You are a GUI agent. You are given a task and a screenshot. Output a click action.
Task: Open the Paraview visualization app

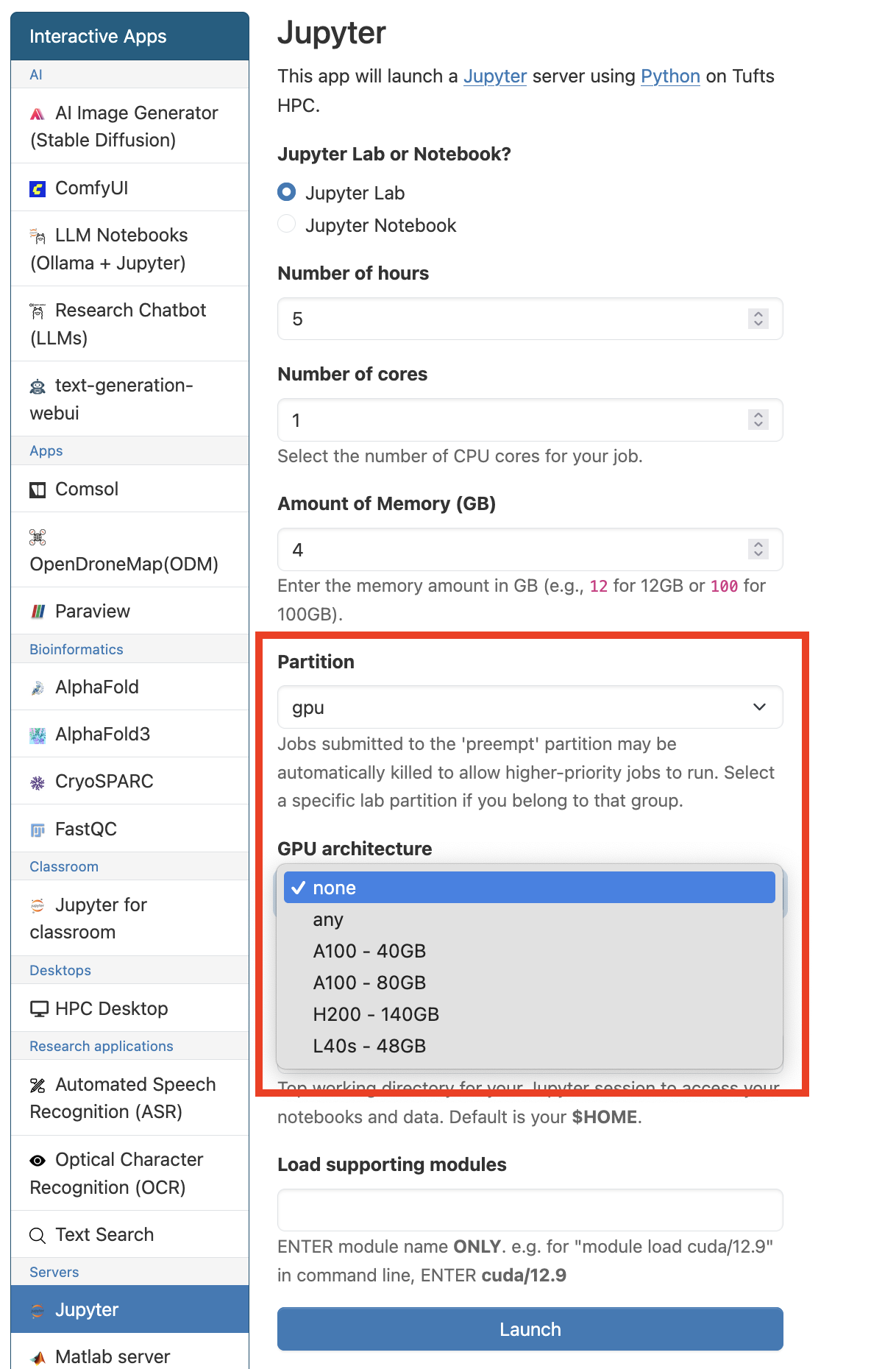pos(93,610)
